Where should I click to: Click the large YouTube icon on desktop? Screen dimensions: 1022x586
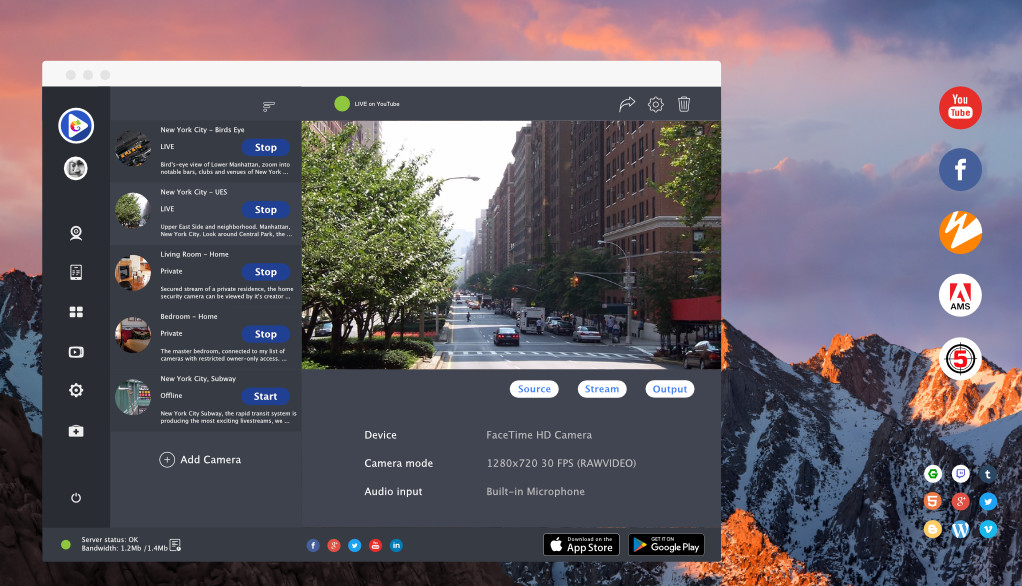pyautogui.click(x=960, y=108)
